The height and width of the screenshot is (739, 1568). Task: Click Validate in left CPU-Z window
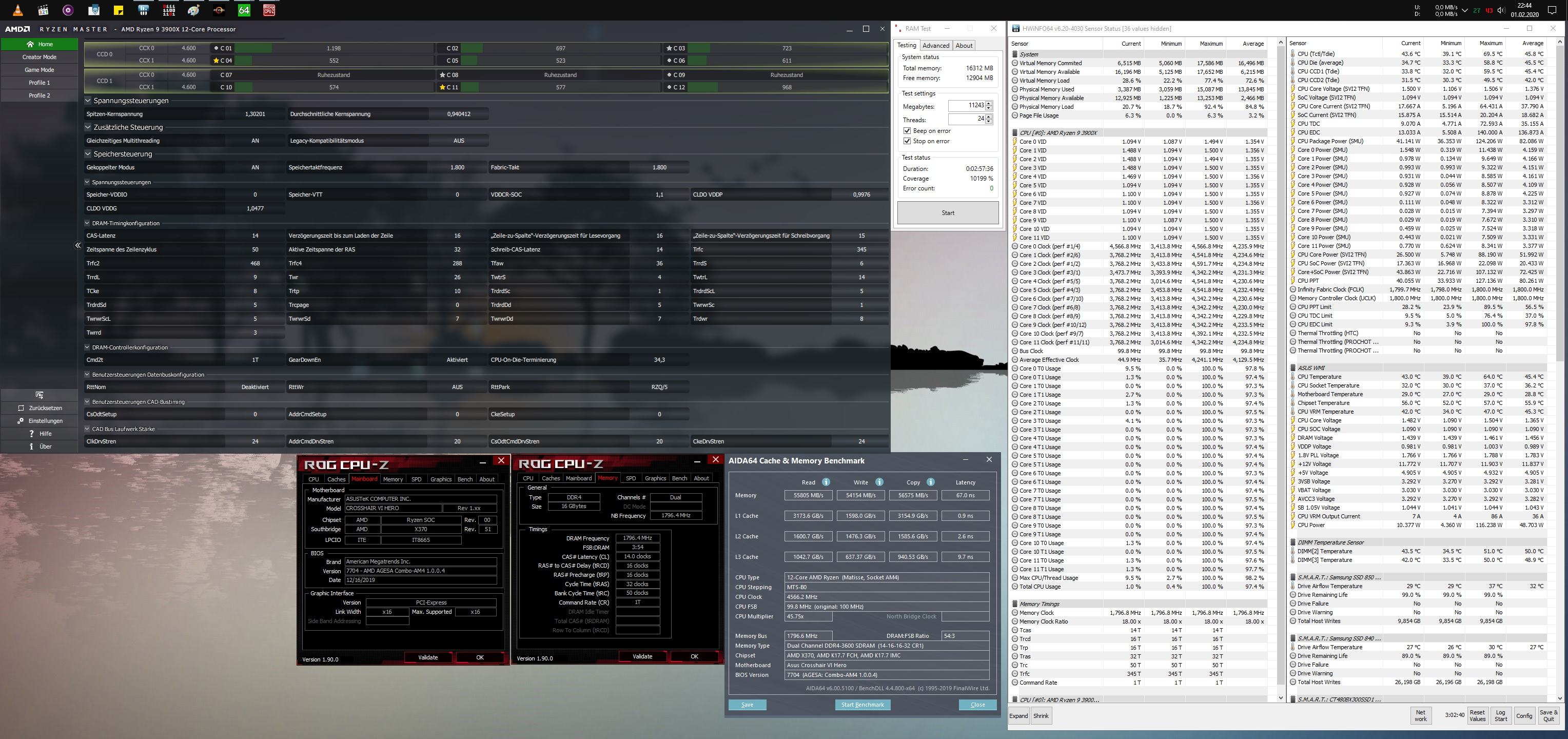(x=428, y=657)
